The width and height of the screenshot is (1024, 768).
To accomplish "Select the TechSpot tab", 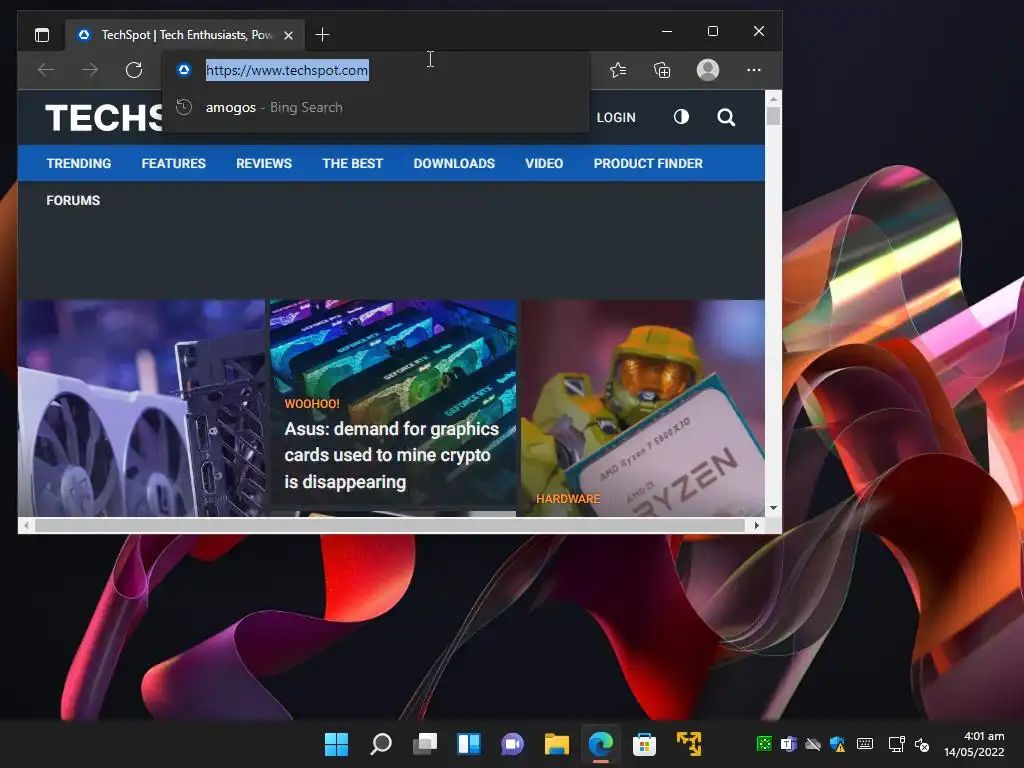I will [x=185, y=35].
